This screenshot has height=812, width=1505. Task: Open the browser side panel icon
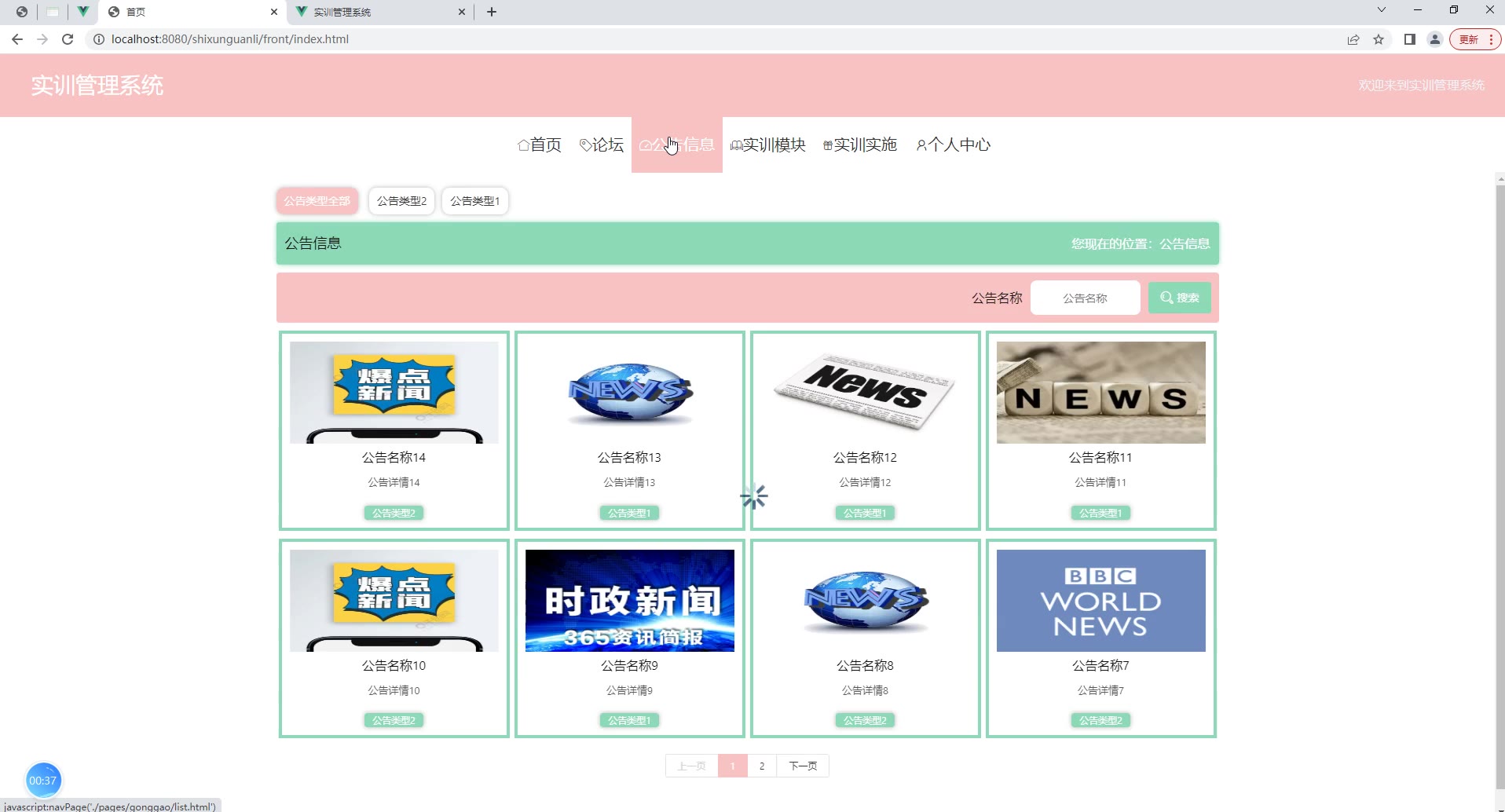click(1410, 39)
